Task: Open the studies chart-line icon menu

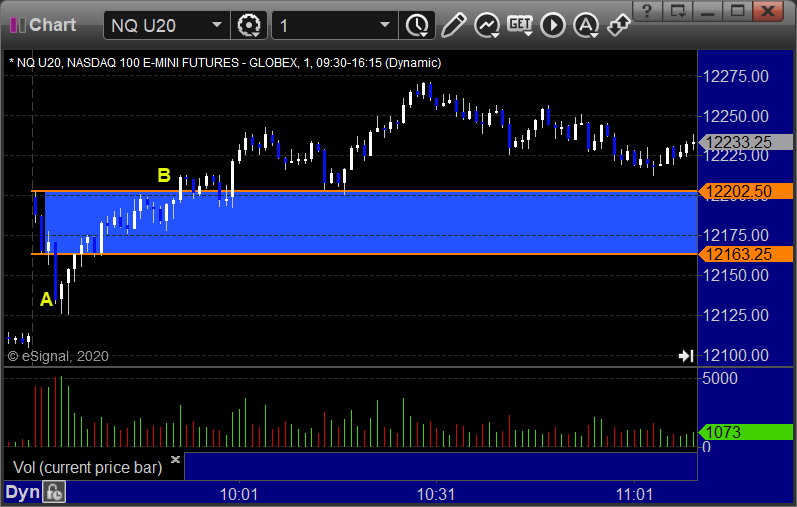Action: 486,25
